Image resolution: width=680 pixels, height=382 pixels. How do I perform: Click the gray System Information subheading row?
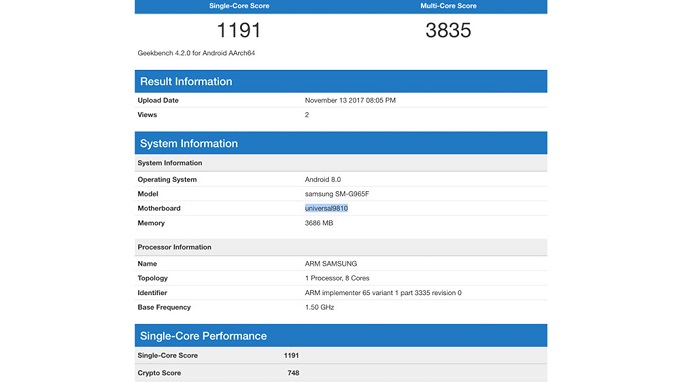(341, 163)
